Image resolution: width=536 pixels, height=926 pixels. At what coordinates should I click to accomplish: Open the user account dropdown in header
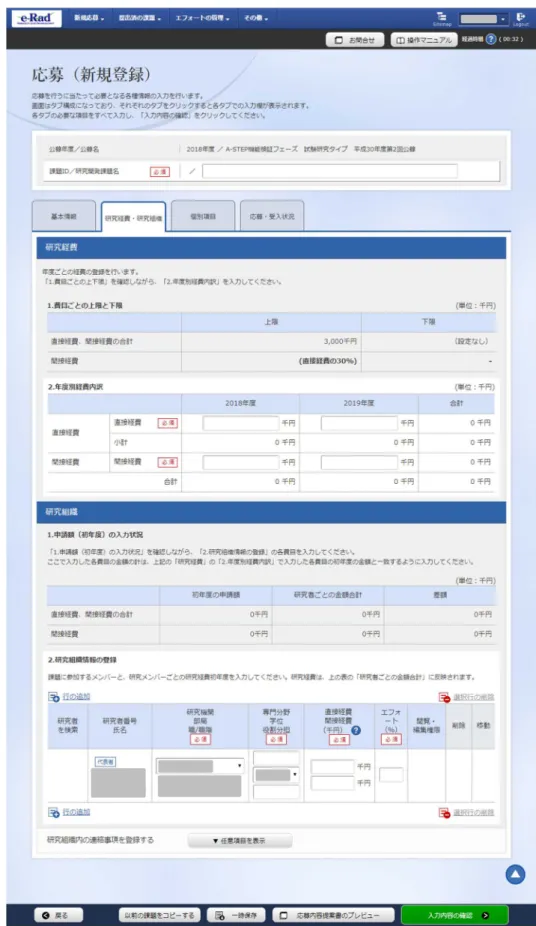pyautogui.click(x=483, y=19)
